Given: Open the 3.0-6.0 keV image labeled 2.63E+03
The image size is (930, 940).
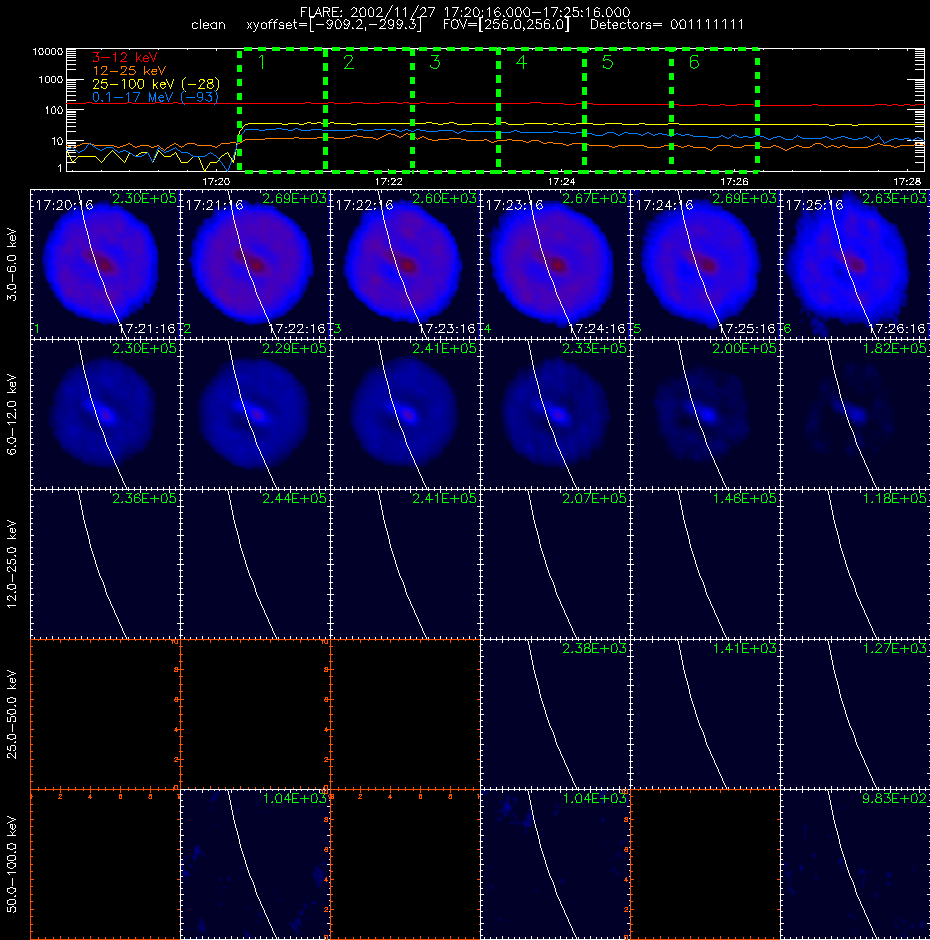Looking at the screenshot, I should (x=855, y=264).
